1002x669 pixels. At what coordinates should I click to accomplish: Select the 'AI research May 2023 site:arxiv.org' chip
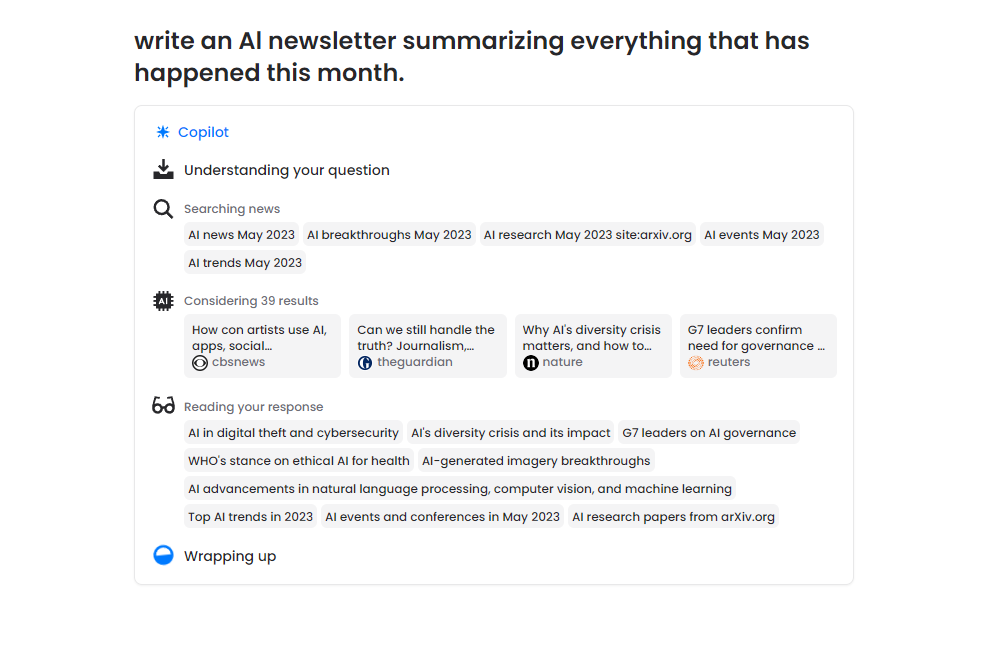(587, 235)
